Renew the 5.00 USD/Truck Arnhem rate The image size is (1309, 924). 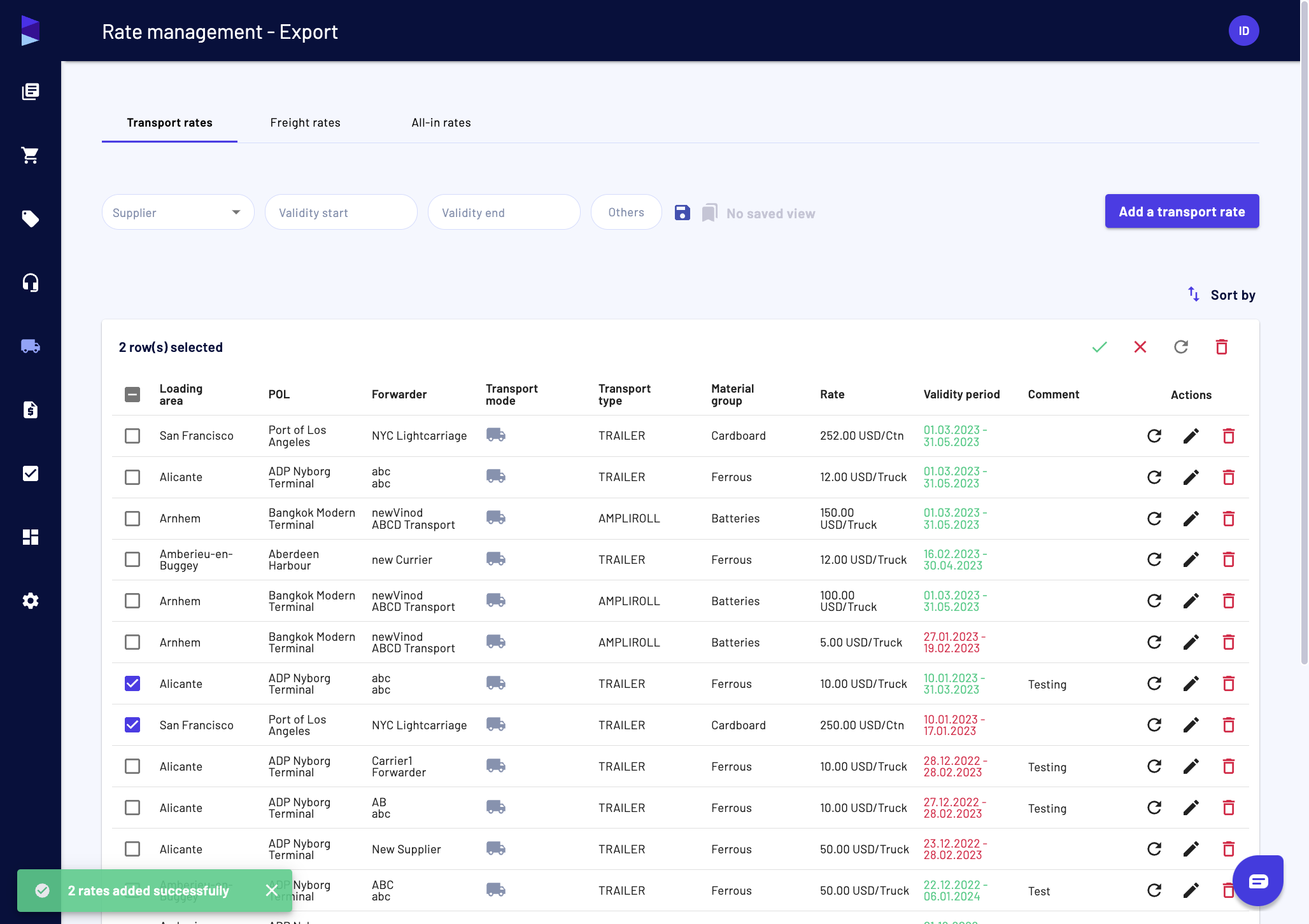coord(1154,642)
